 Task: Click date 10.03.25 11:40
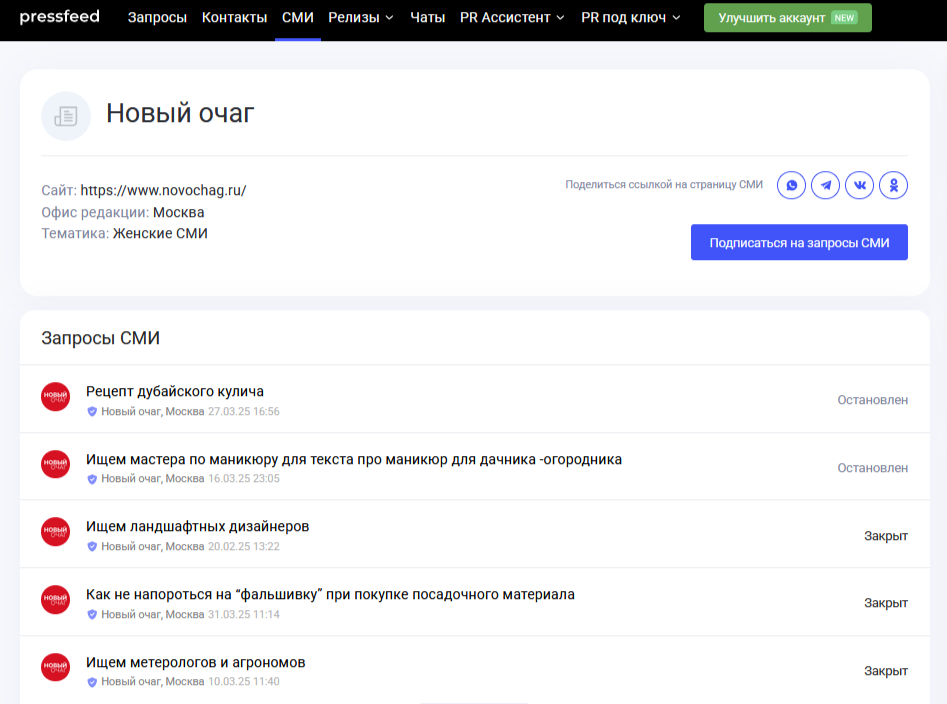tap(244, 682)
